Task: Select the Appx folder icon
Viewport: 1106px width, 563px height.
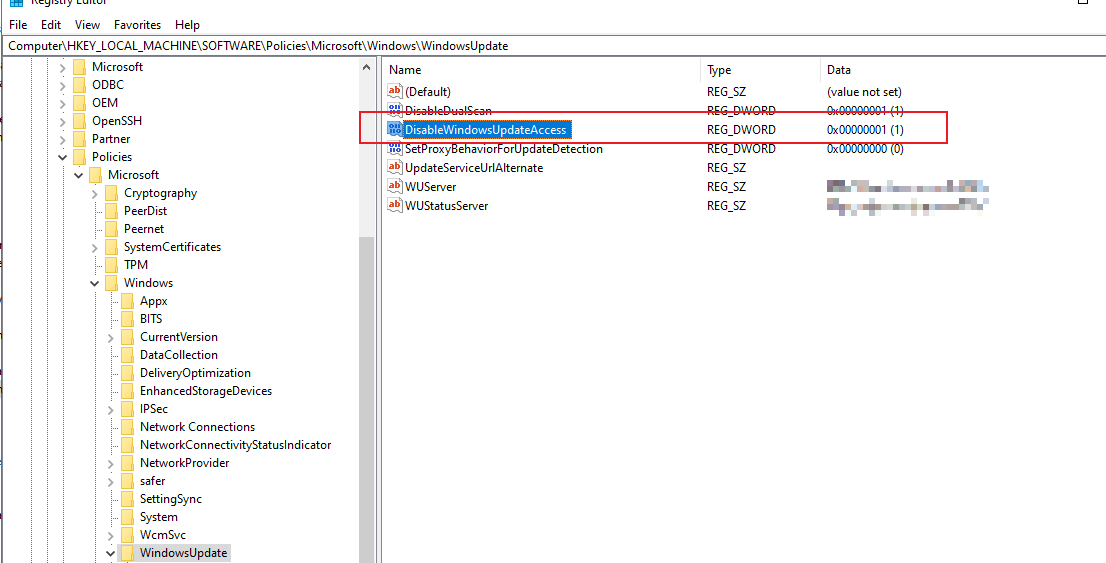Action: click(128, 301)
